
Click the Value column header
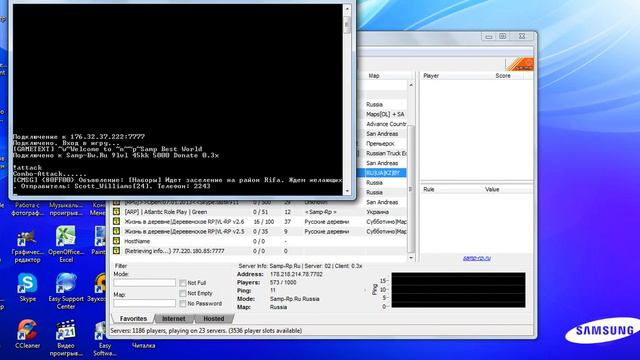tap(492, 189)
